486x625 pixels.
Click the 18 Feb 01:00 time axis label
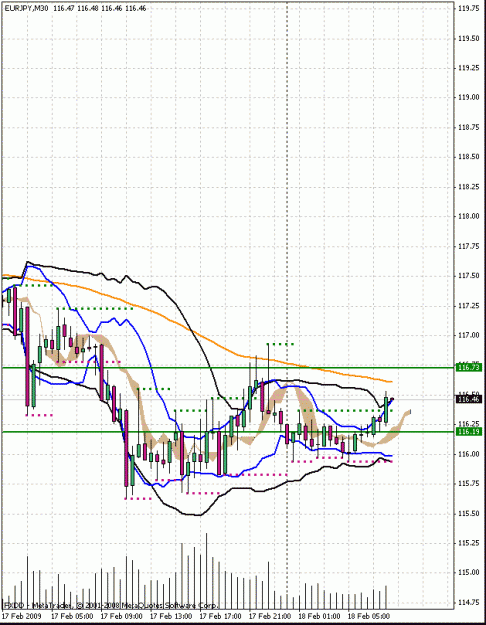click(x=319, y=616)
